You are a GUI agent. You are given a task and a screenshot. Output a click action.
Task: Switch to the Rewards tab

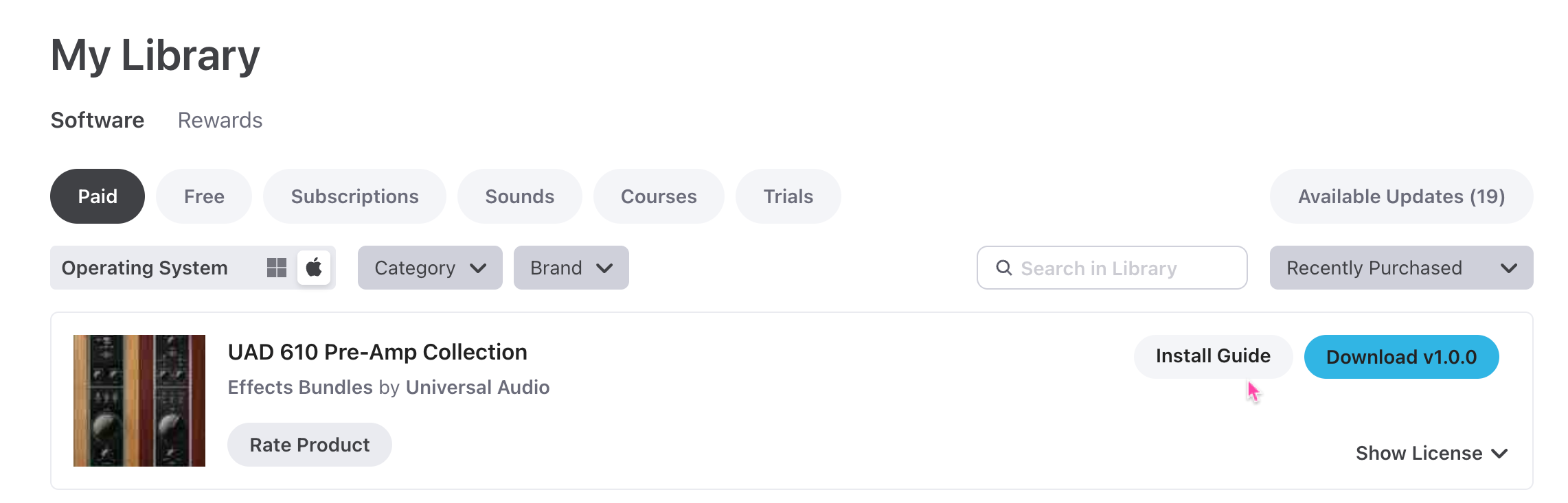(x=220, y=120)
